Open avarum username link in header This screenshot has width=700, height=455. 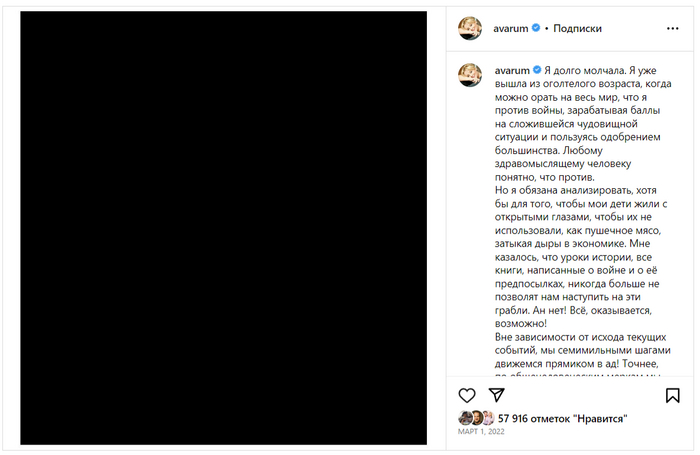click(x=510, y=29)
